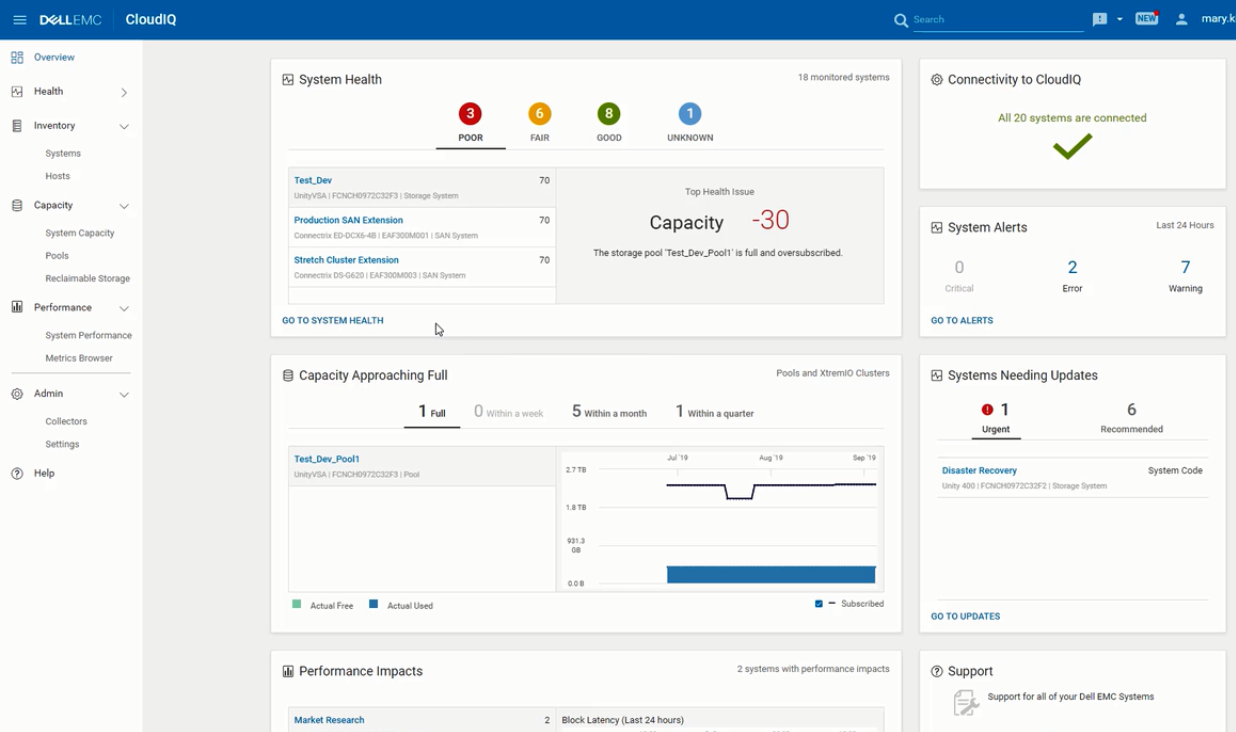Click the Support question mark icon
This screenshot has width=1236, height=732.
click(x=937, y=672)
